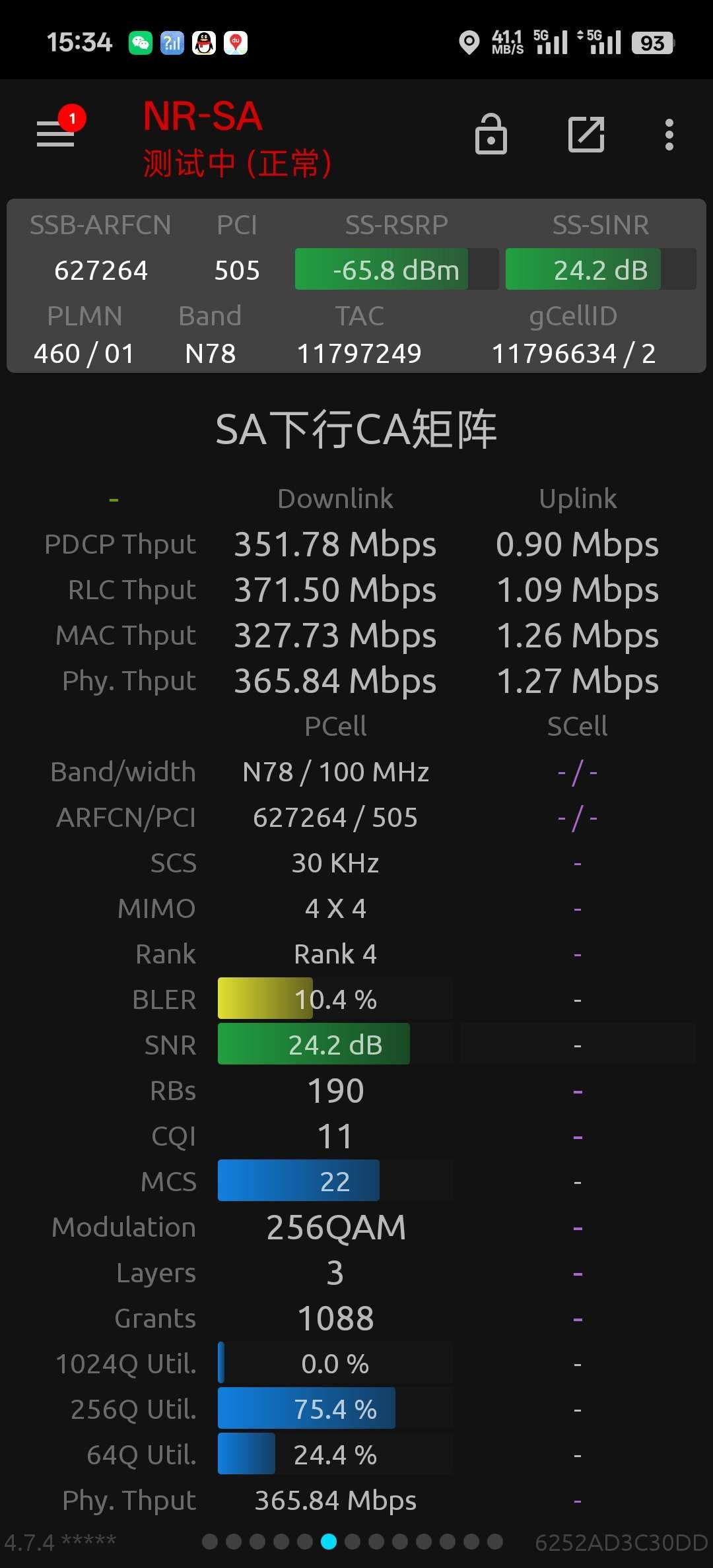Tap the red notification badge
The height and width of the screenshot is (1568, 713).
tap(72, 119)
